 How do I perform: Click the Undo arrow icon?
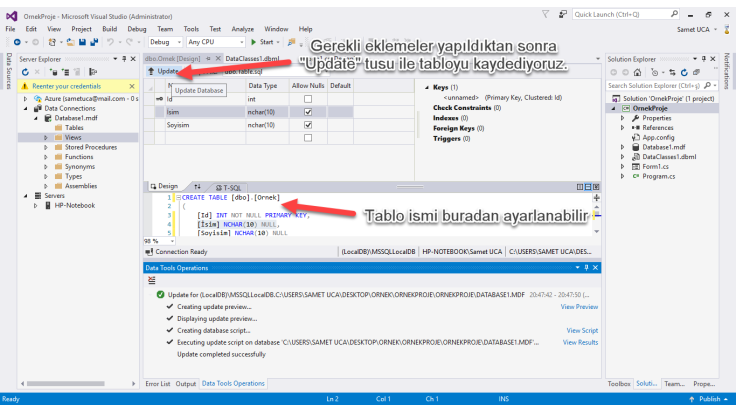(110, 42)
